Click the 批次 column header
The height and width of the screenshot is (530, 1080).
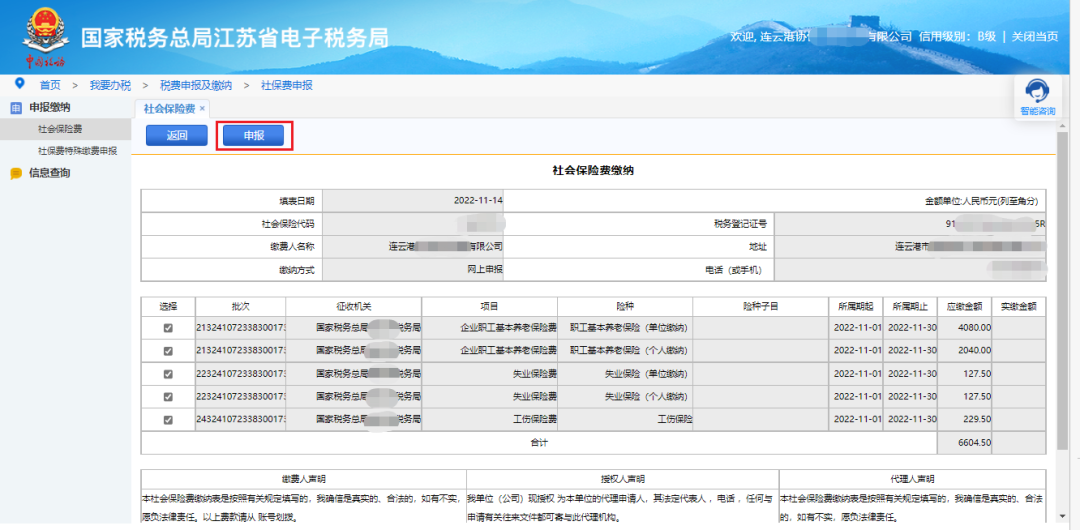(x=240, y=306)
